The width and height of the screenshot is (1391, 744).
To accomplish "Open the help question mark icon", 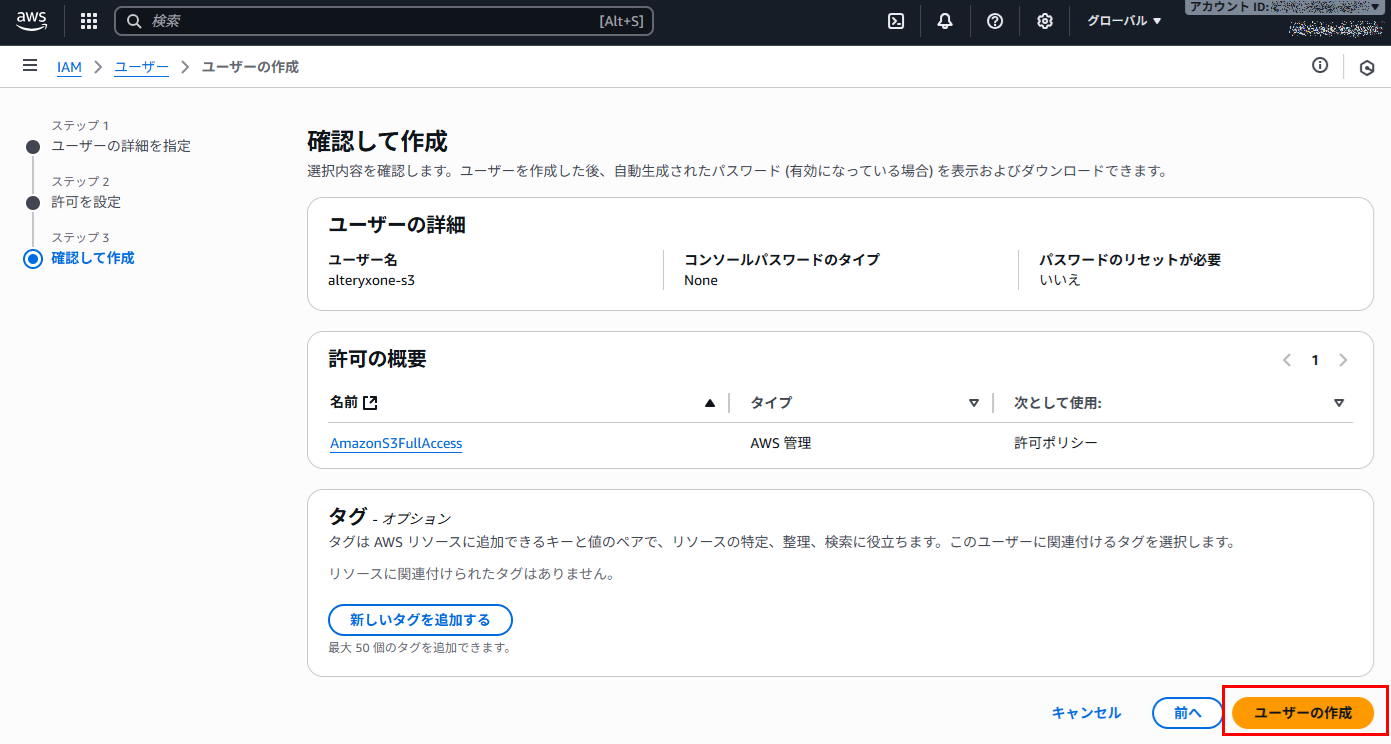I will point(995,21).
